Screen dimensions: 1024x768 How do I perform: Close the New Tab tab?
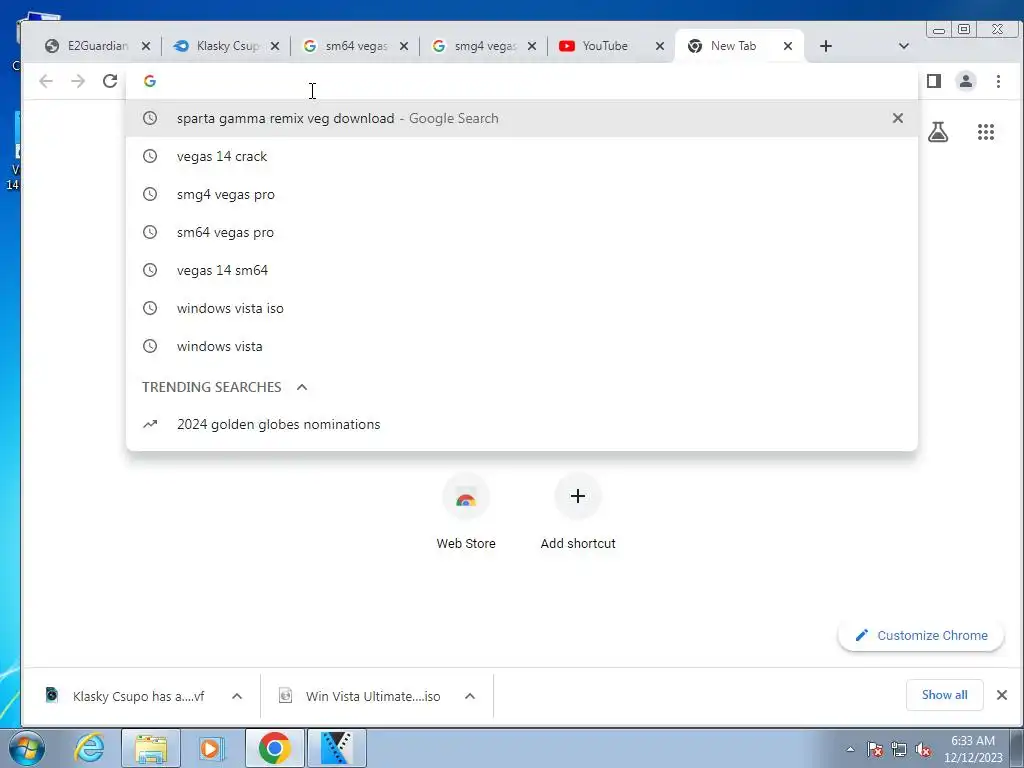(788, 46)
